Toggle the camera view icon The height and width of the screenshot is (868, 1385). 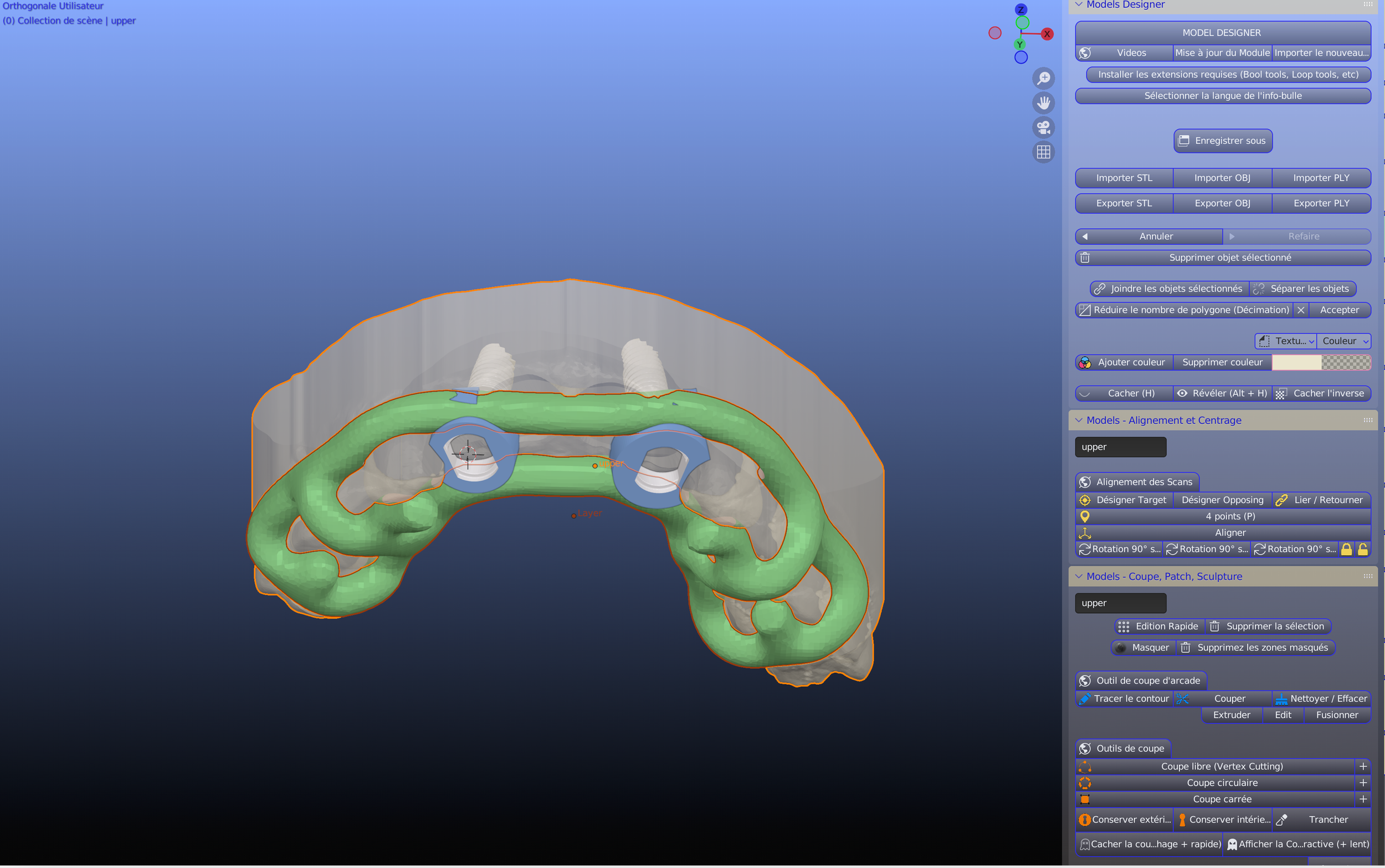click(x=1043, y=127)
